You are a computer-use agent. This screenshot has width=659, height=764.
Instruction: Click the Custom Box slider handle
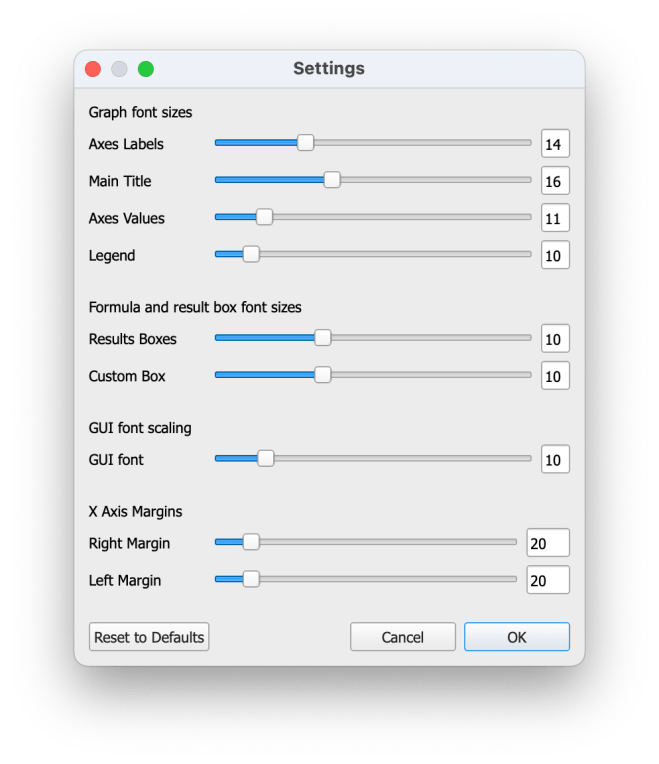(x=322, y=375)
